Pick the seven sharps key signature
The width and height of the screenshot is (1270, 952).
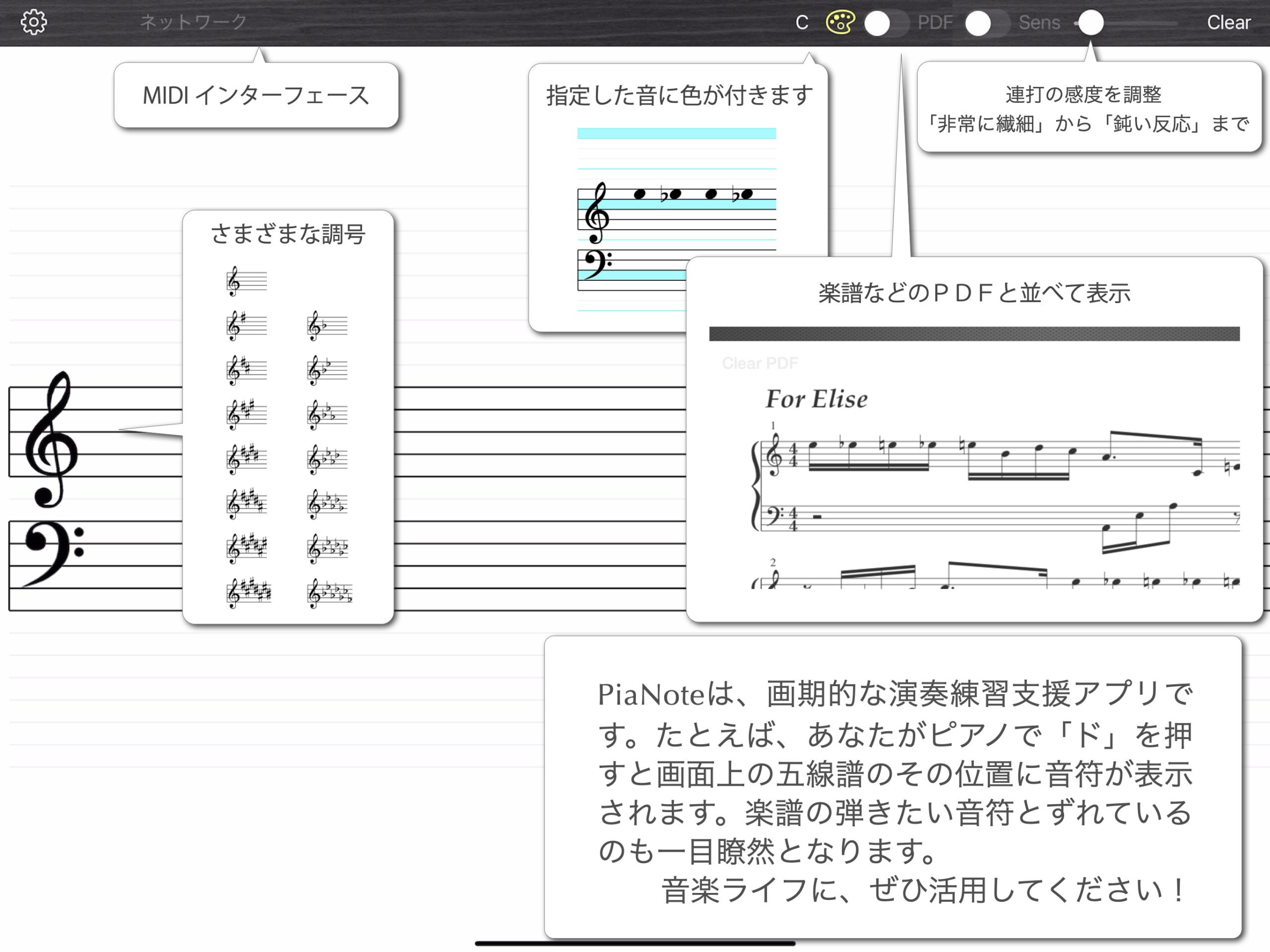coord(249,593)
